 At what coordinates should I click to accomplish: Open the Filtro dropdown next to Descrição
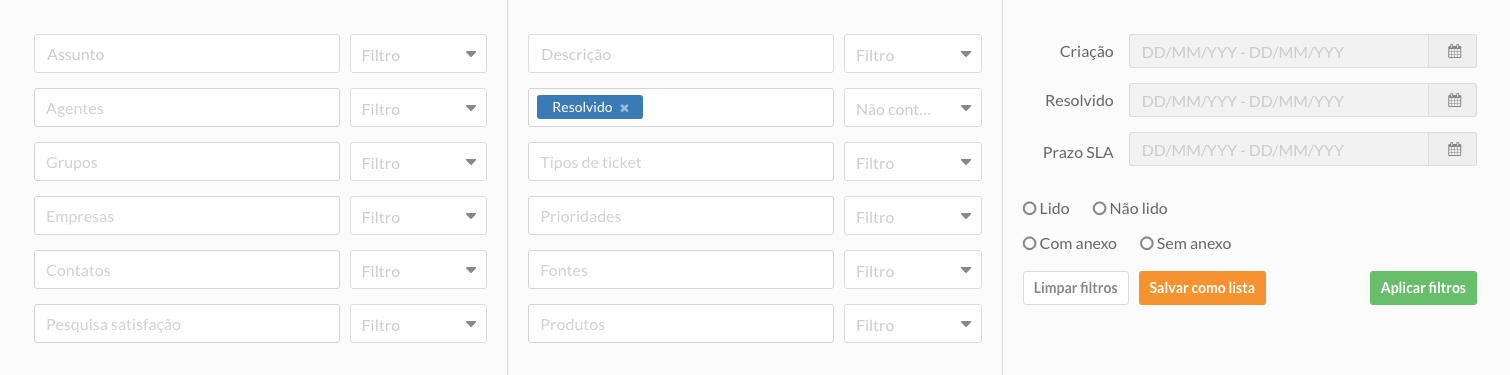pos(913,54)
